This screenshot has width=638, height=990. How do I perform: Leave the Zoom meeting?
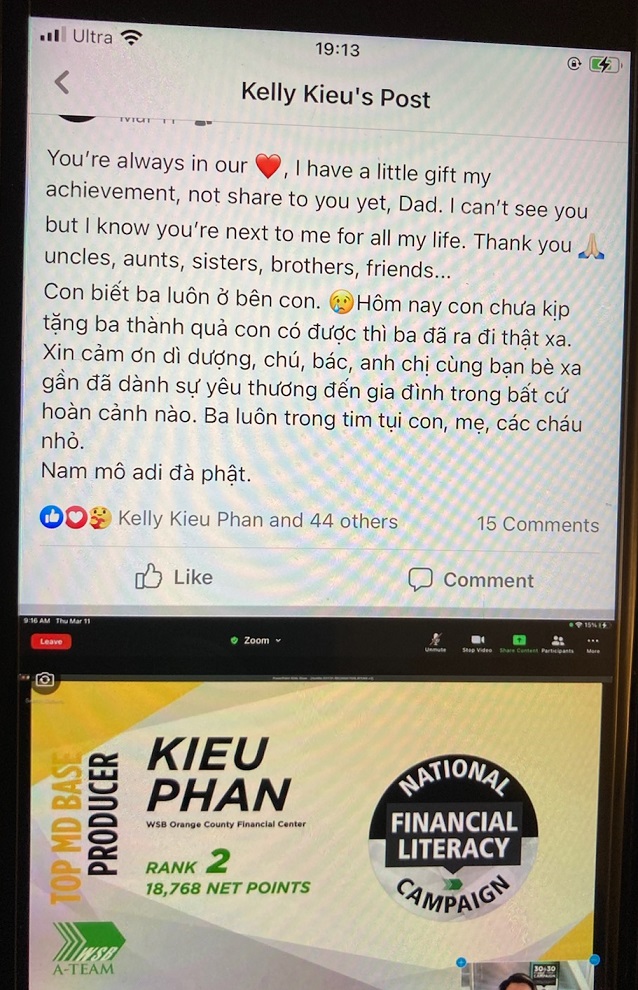pyautogui.click(x=51, y=641)
